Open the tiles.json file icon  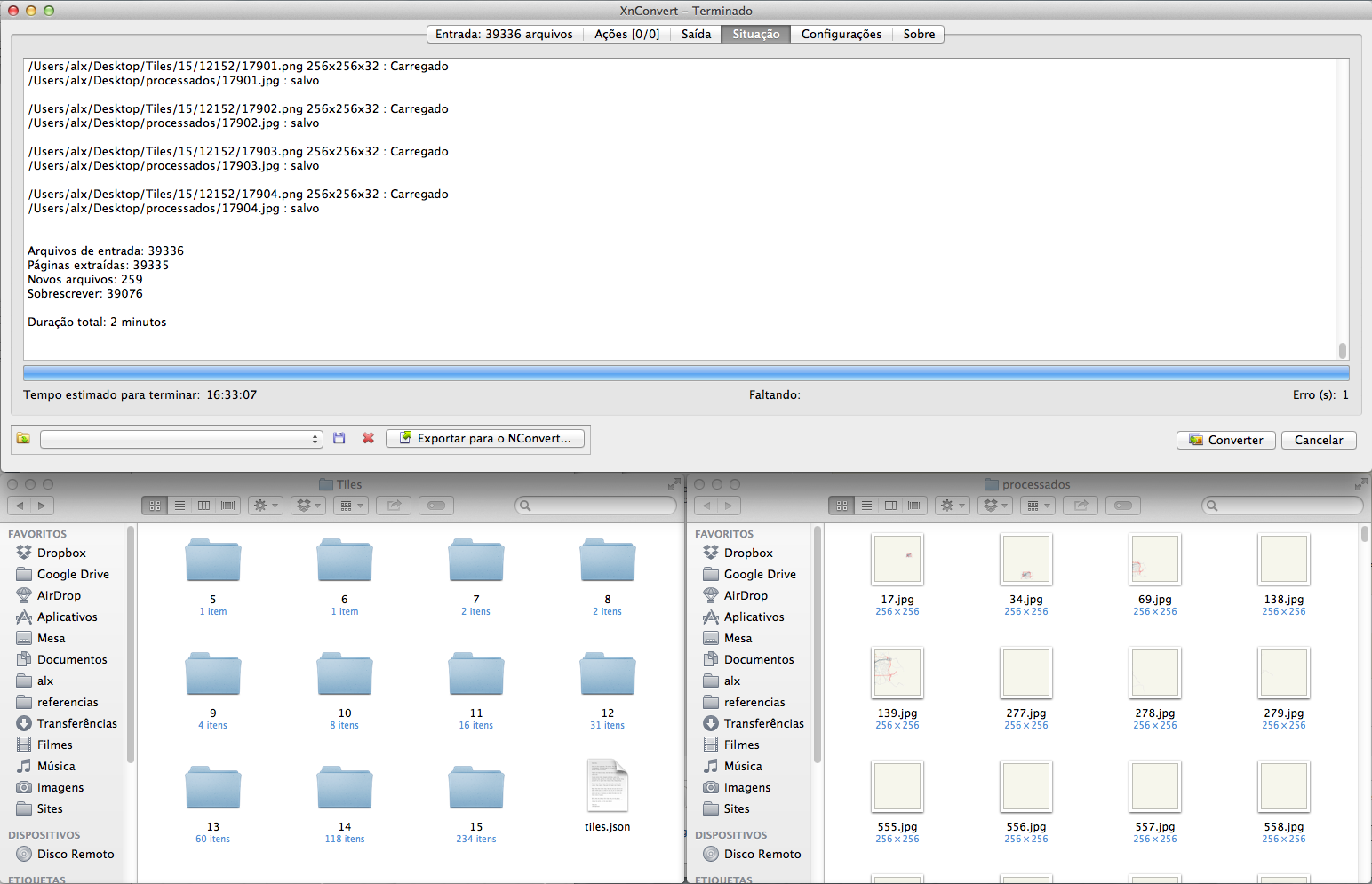[607, 785]
